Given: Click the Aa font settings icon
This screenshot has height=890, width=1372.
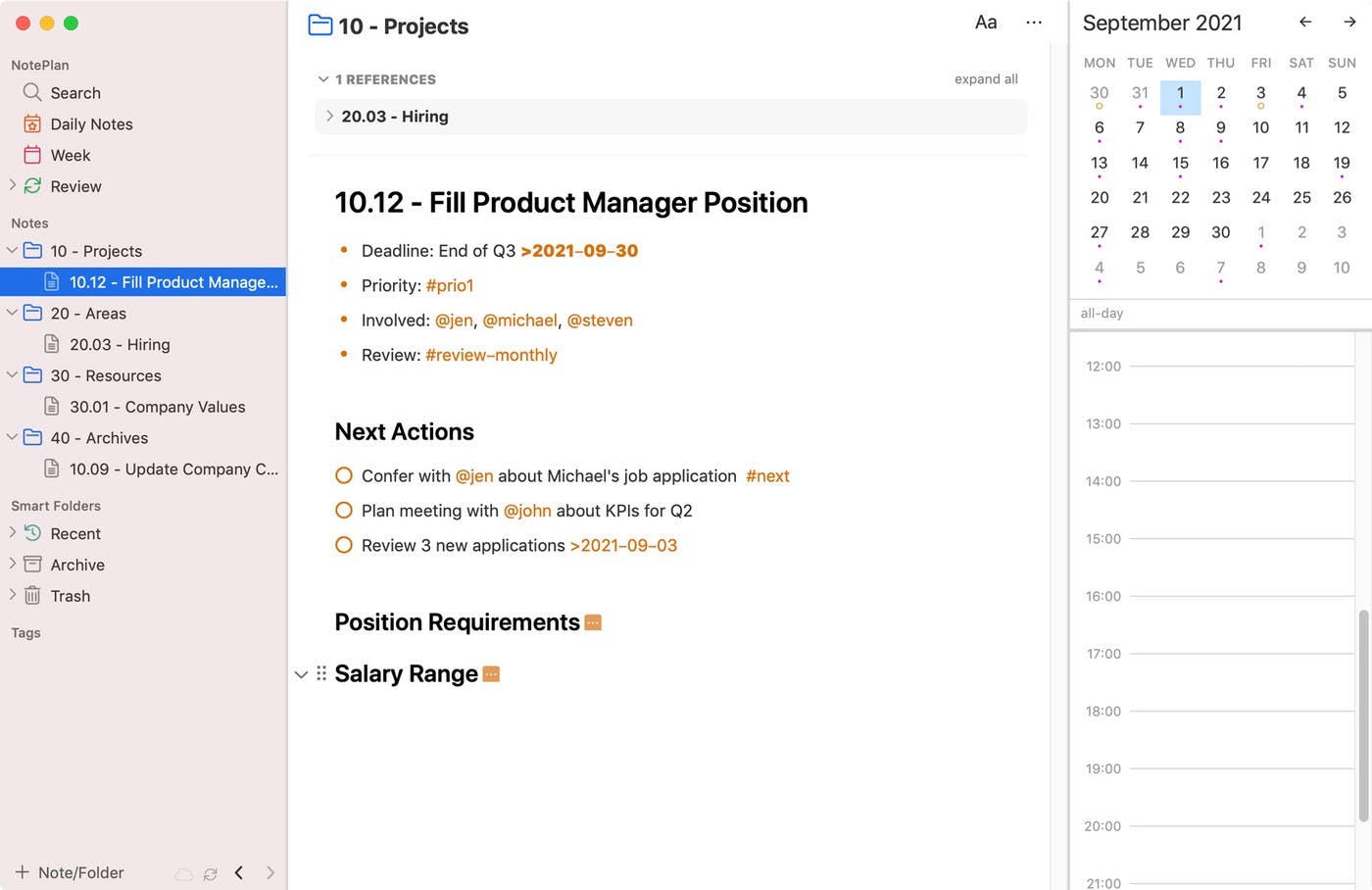Looking at the screenshot, I should pyautogui.click(x=986, y=23).
